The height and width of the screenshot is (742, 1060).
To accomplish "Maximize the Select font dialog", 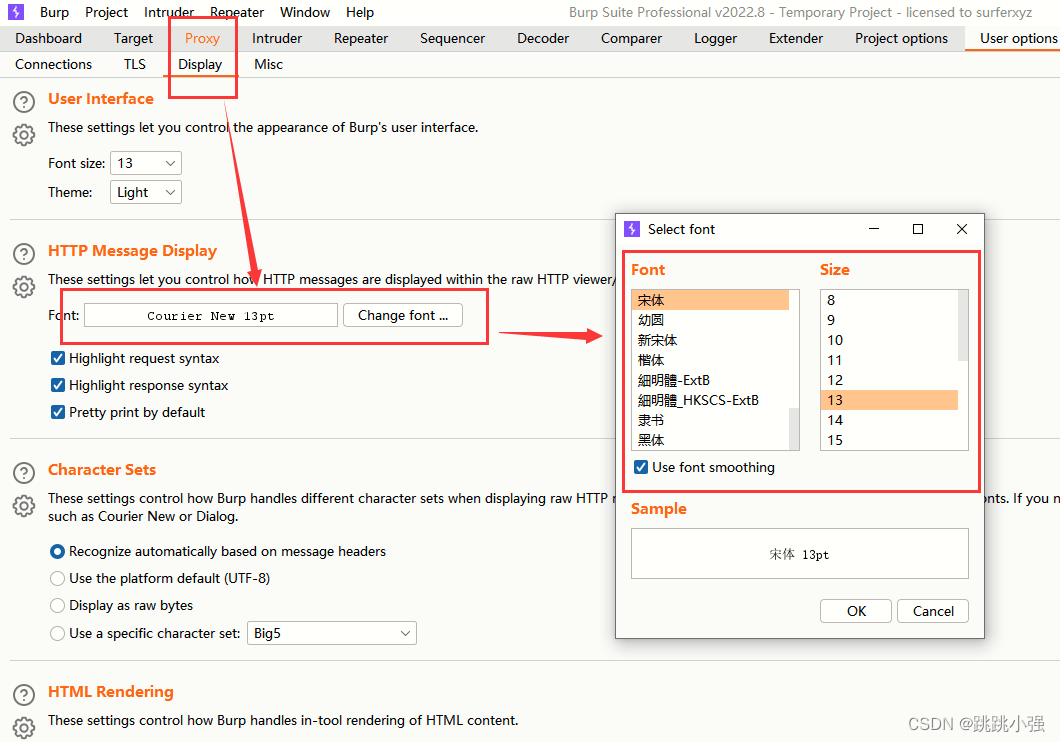I will [x=918, y=229].
